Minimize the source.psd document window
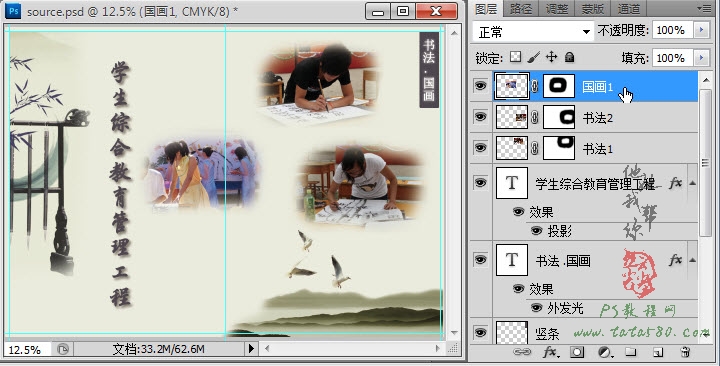Screen dimensions: 720x366 pyautogui.click(x=378, y=11)
